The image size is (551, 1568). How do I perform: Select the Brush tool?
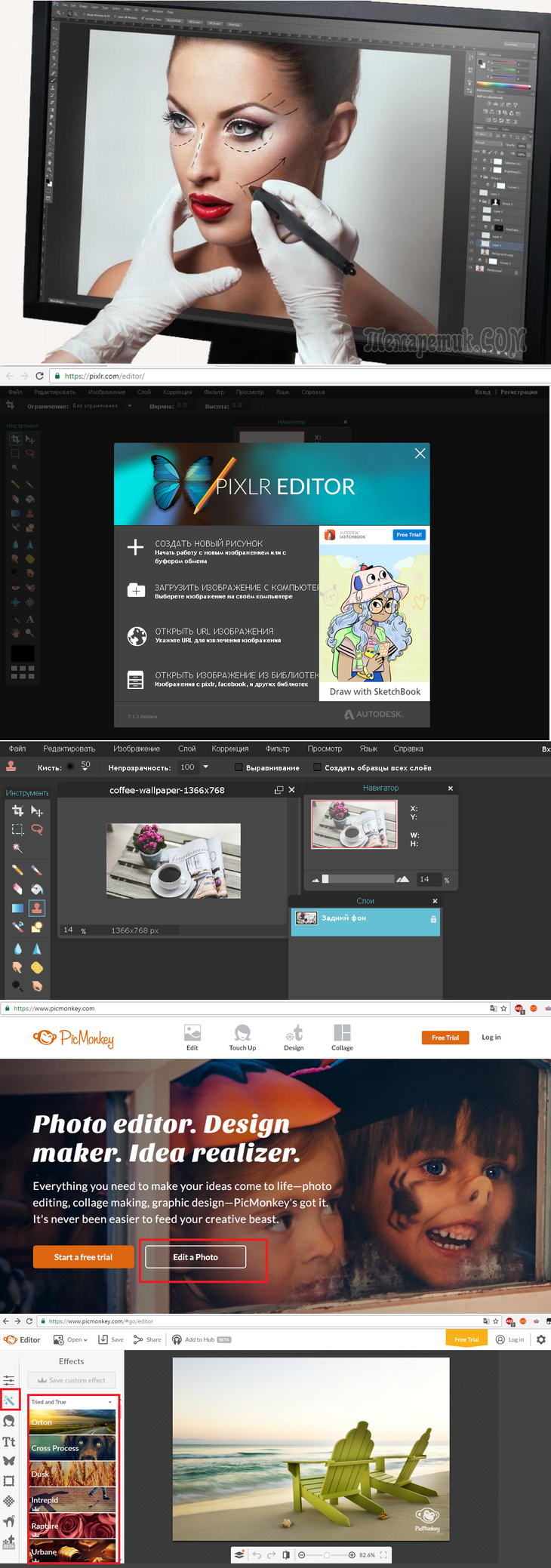click(36, 870)
